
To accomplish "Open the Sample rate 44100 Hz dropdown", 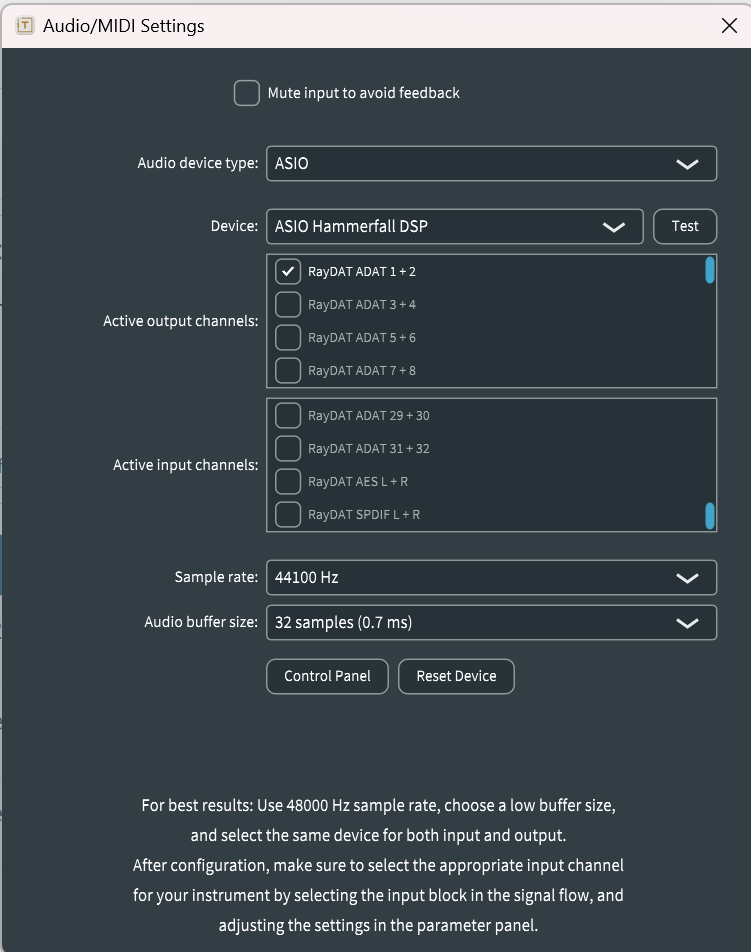I will tap(491, 577).
